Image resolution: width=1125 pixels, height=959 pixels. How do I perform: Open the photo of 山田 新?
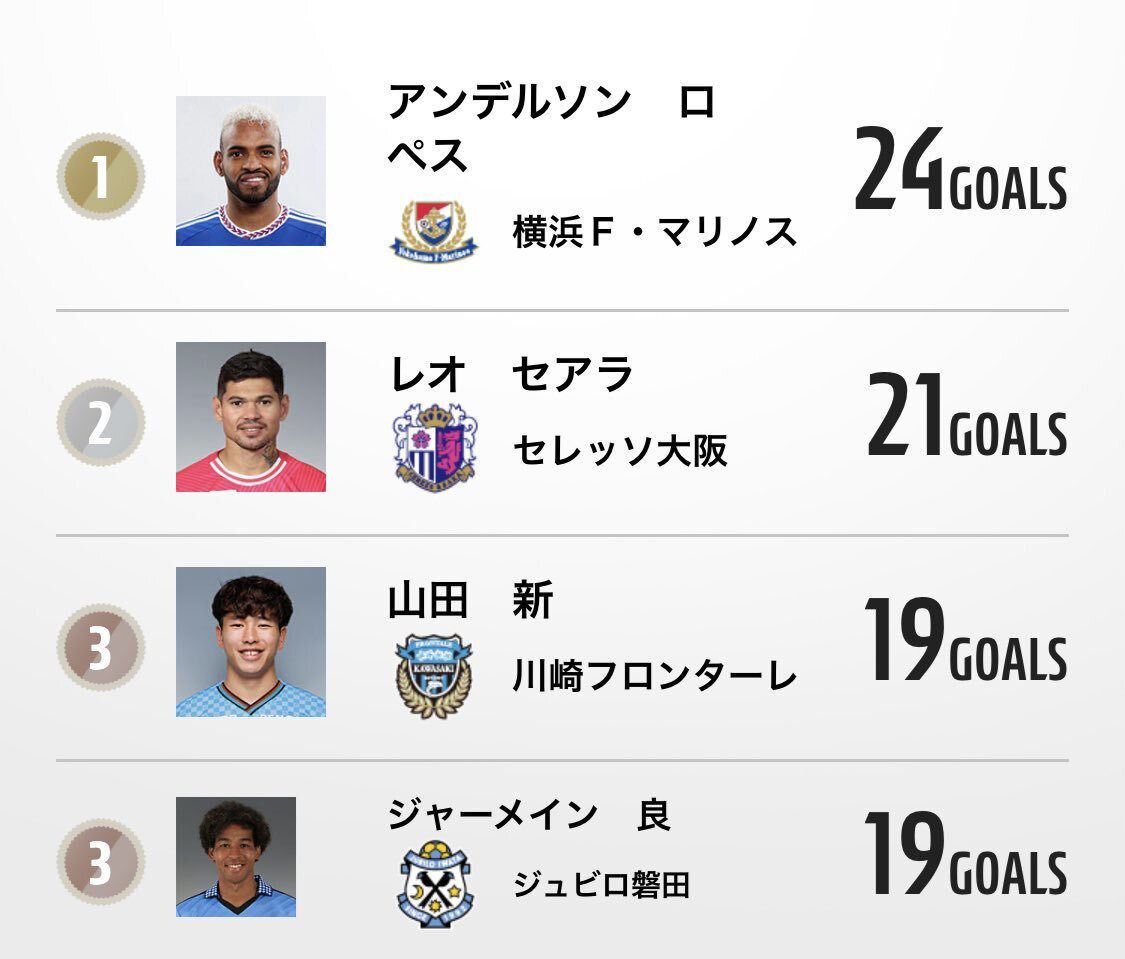(251, 642)
